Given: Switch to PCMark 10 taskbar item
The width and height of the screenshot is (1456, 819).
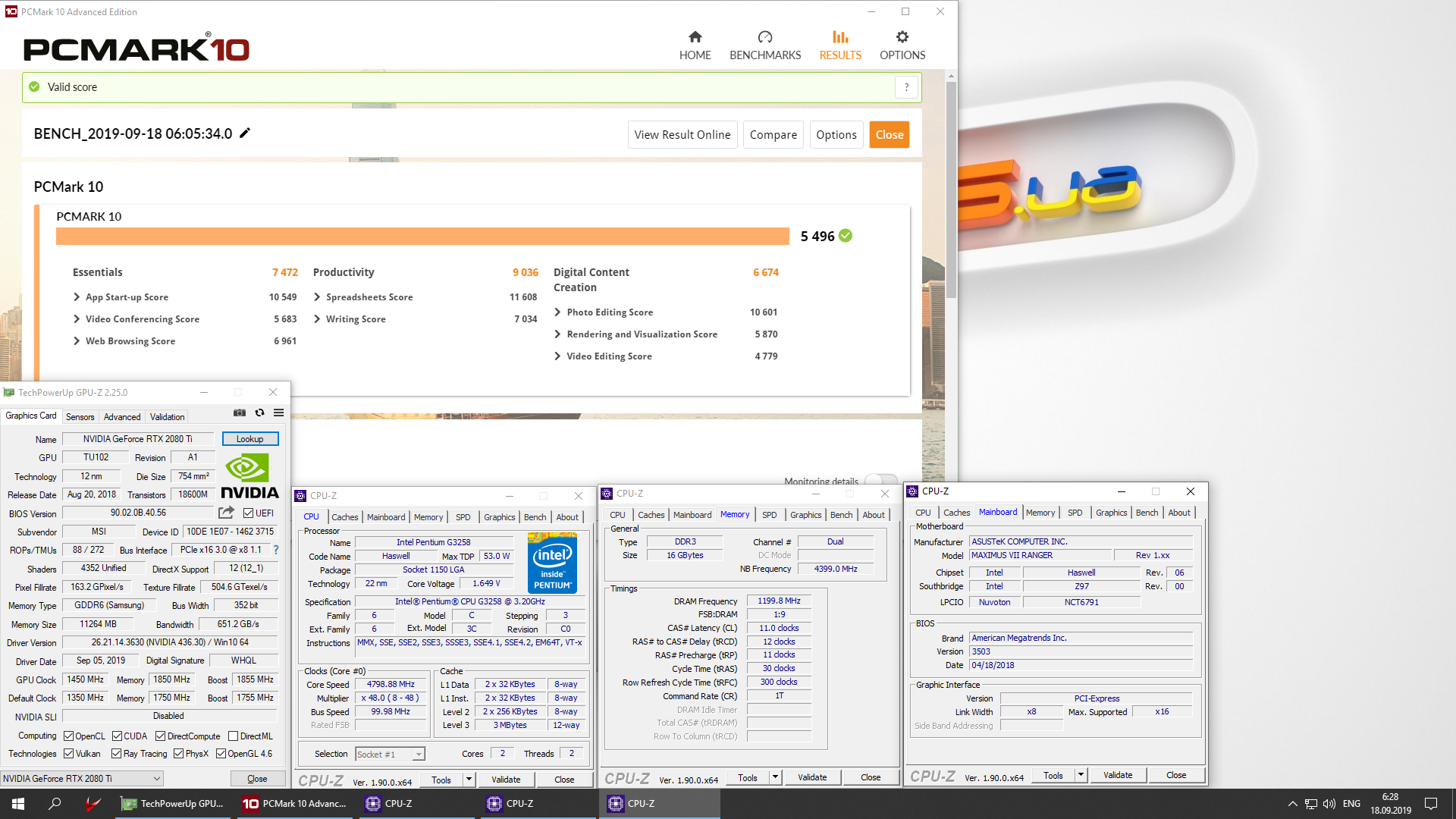Looking at the screenshot, I should (294, 804).
